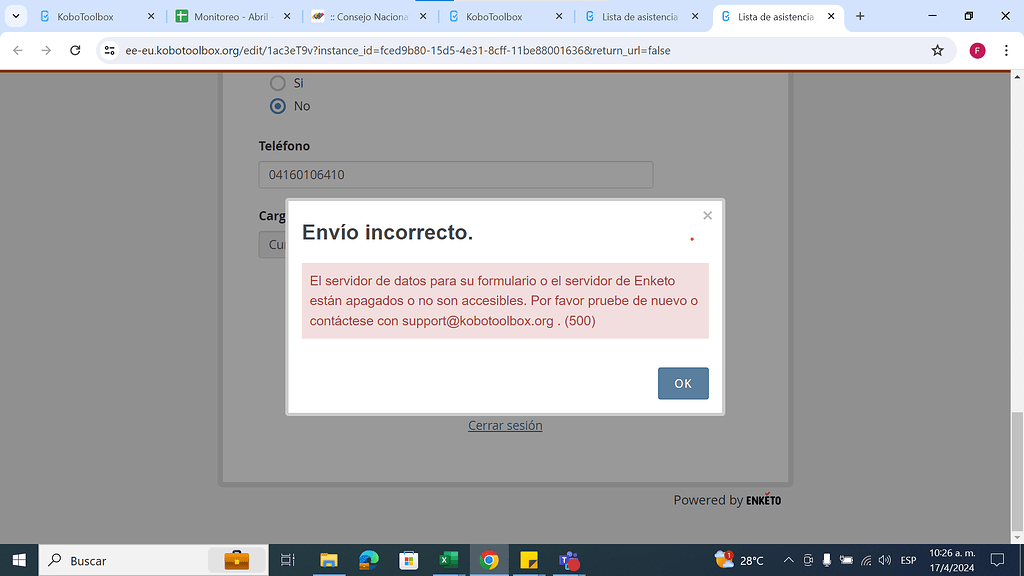Open Sticky Notes from the taskbar
Image resolution: width=1024 pixels, height=576 pixels.
(x=529, y=560)
